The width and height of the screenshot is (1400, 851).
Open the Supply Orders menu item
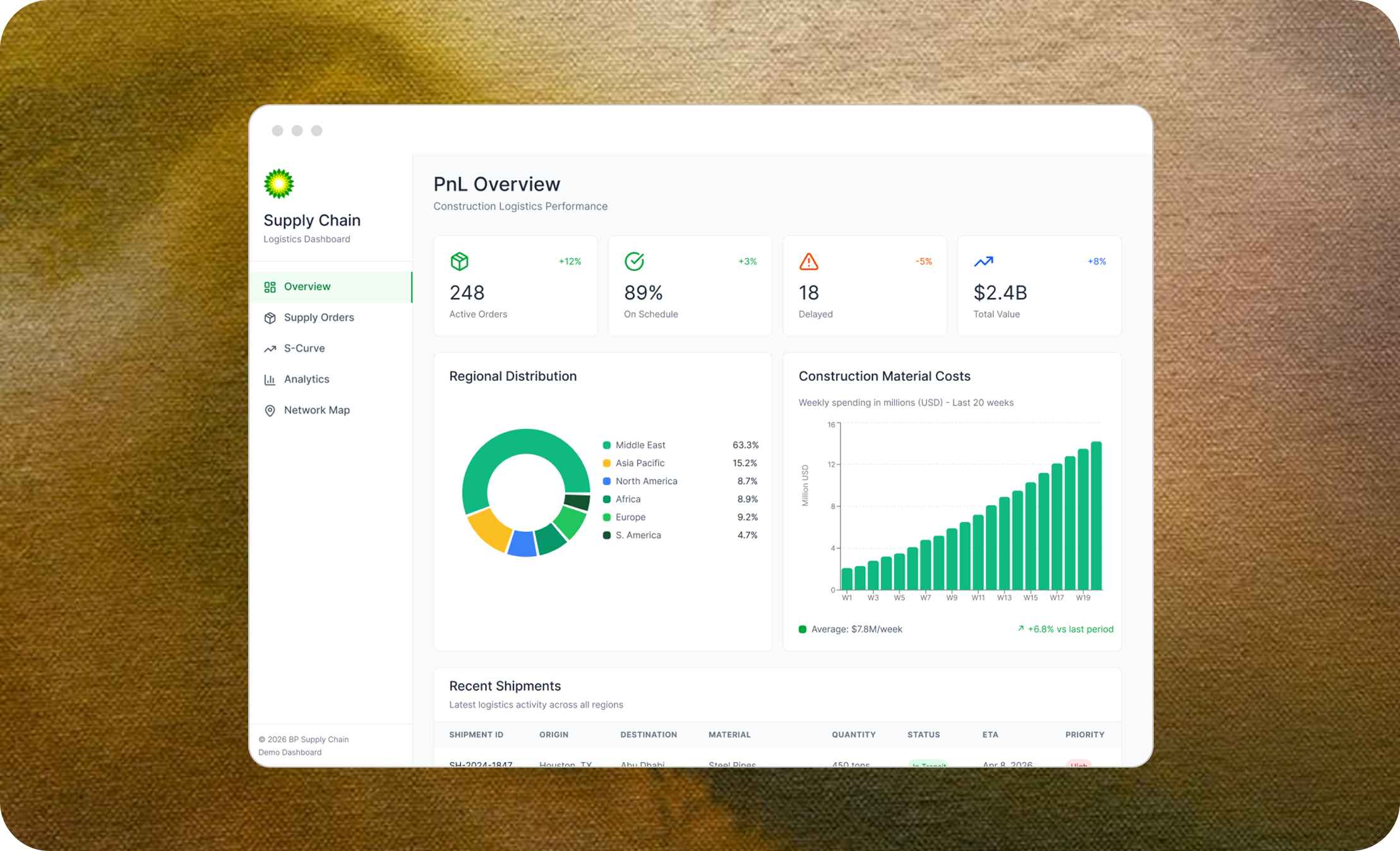(x=319, y=318)
